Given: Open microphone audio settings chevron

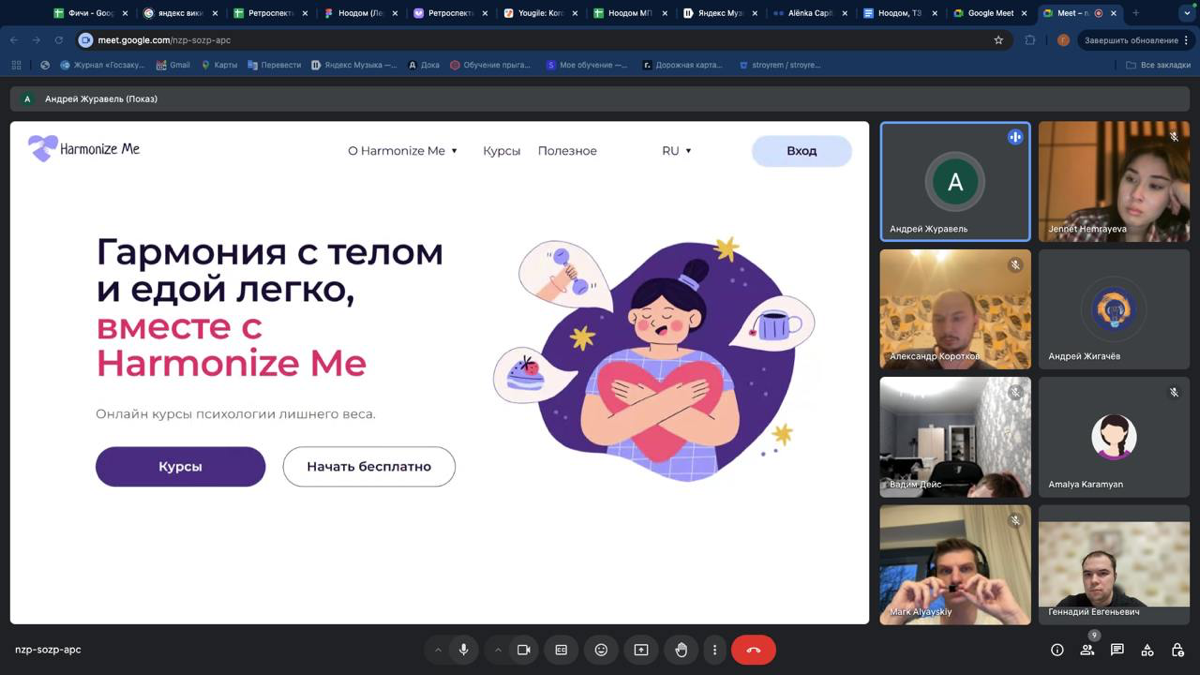Looking at the screenshot, I should (x=437, y=650).
